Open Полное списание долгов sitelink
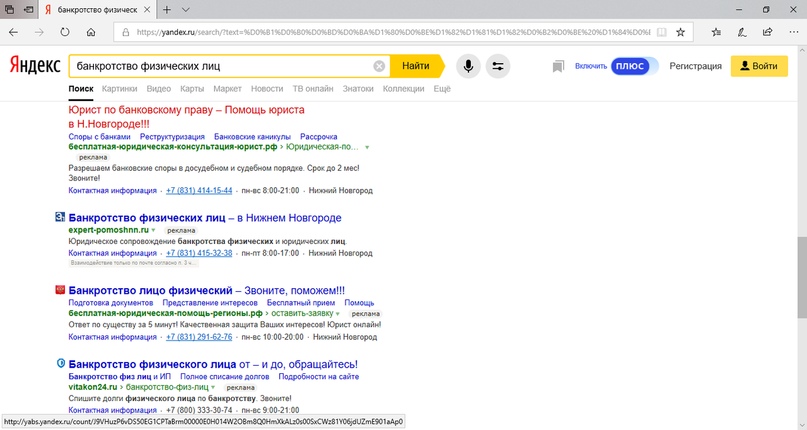807x430 pixels. [x=224, y=376]
